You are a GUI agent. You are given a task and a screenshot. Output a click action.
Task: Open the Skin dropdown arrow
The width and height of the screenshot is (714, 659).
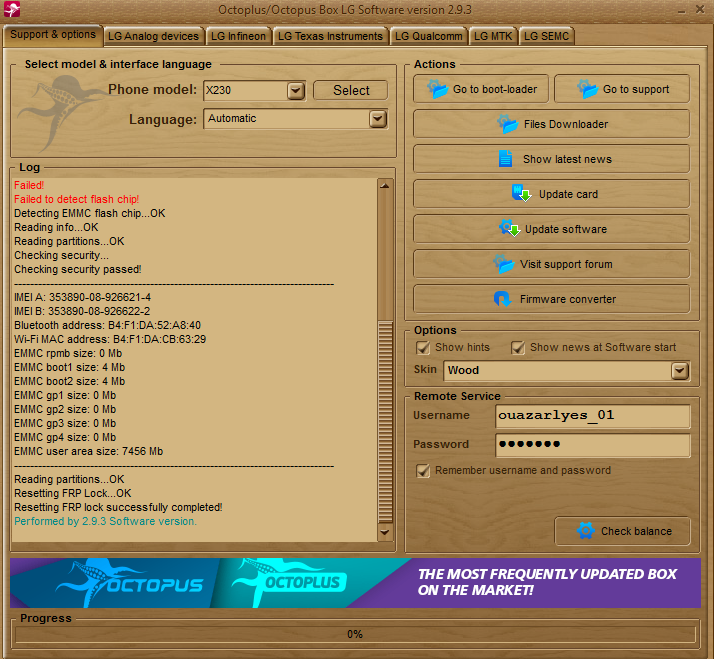(x=680, y=370)
